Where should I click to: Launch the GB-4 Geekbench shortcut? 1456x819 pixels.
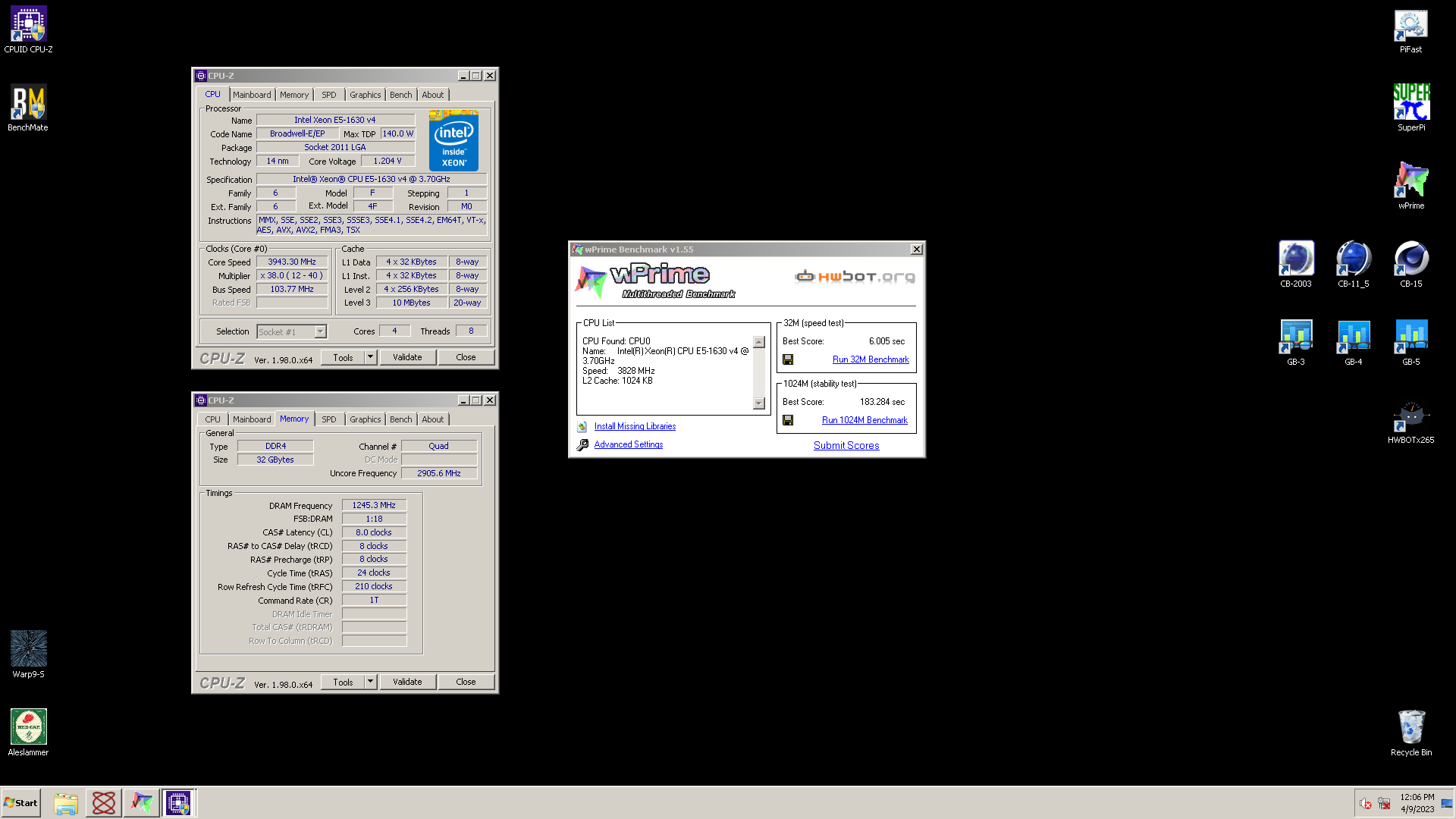coord(1353,342)
